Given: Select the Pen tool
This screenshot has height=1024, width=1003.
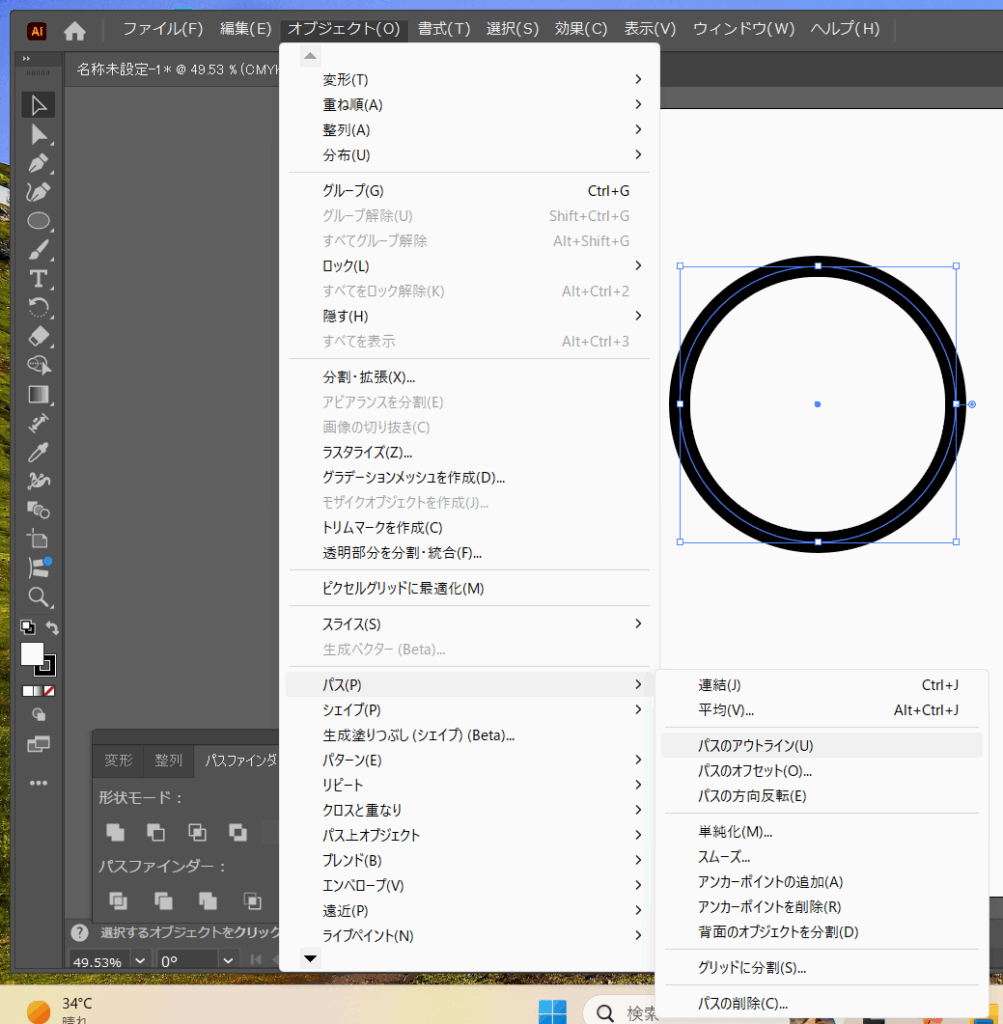Looking at the screenshot, I should (39, 163).
